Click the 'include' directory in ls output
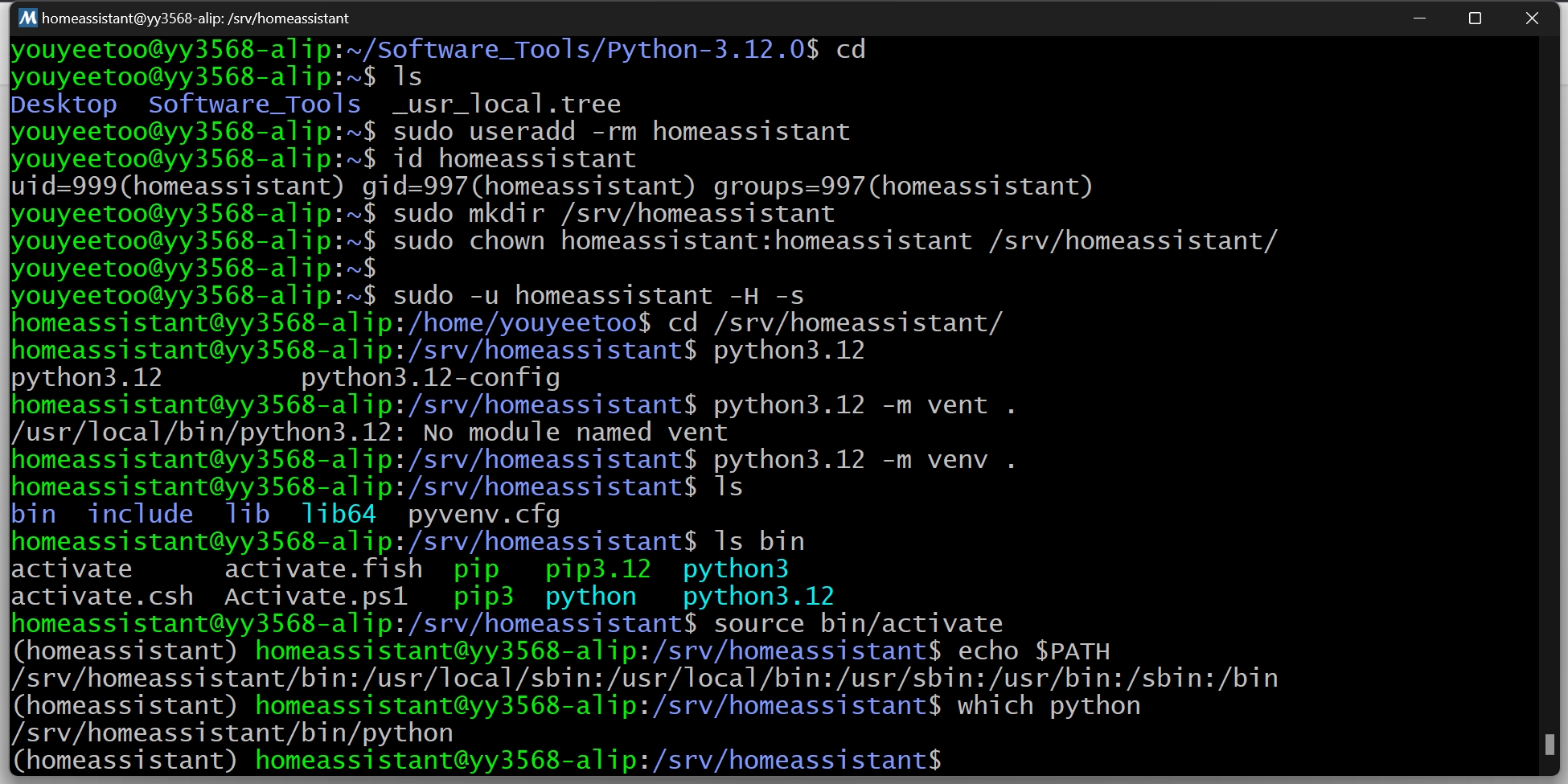The width and height of the screenshot is (1568, 784). point(140,514)
